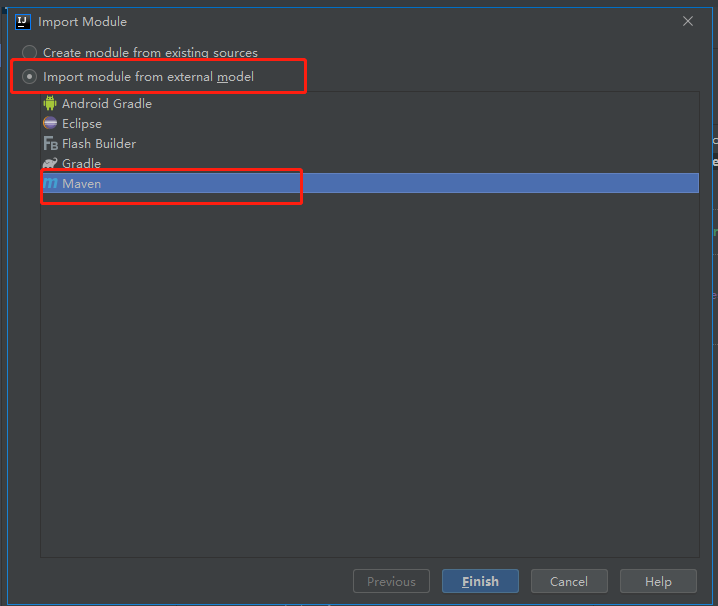
Task: Click the Flash Builder FB icon
Action: pyautogui.click(x=50, y=143)
